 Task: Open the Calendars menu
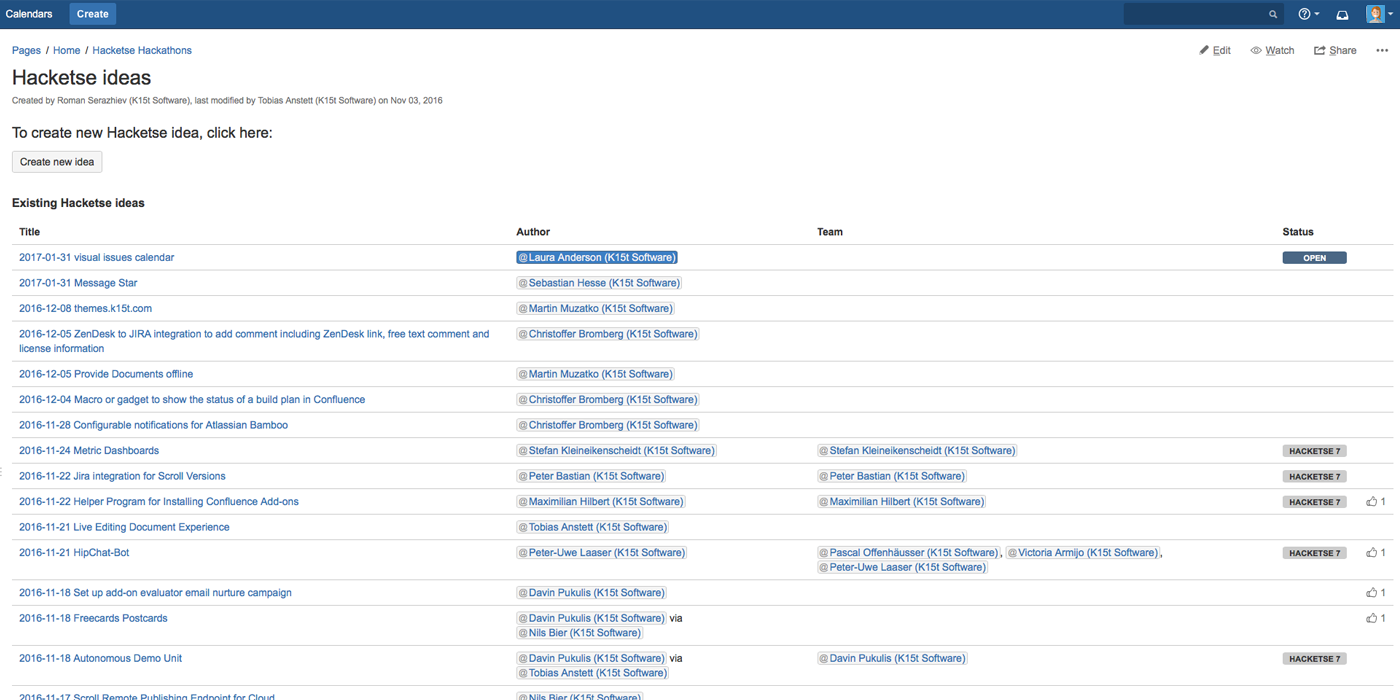coord(29,14)
